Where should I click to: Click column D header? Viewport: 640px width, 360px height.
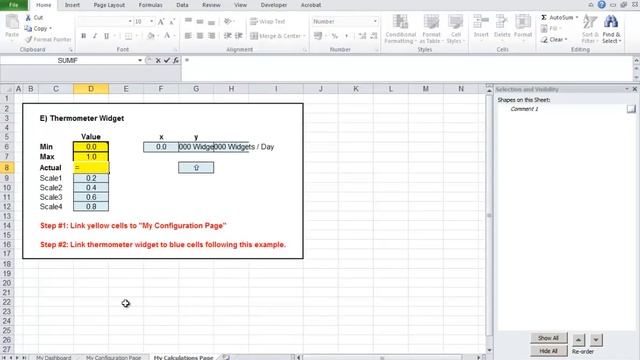click(x=91, y=89)
